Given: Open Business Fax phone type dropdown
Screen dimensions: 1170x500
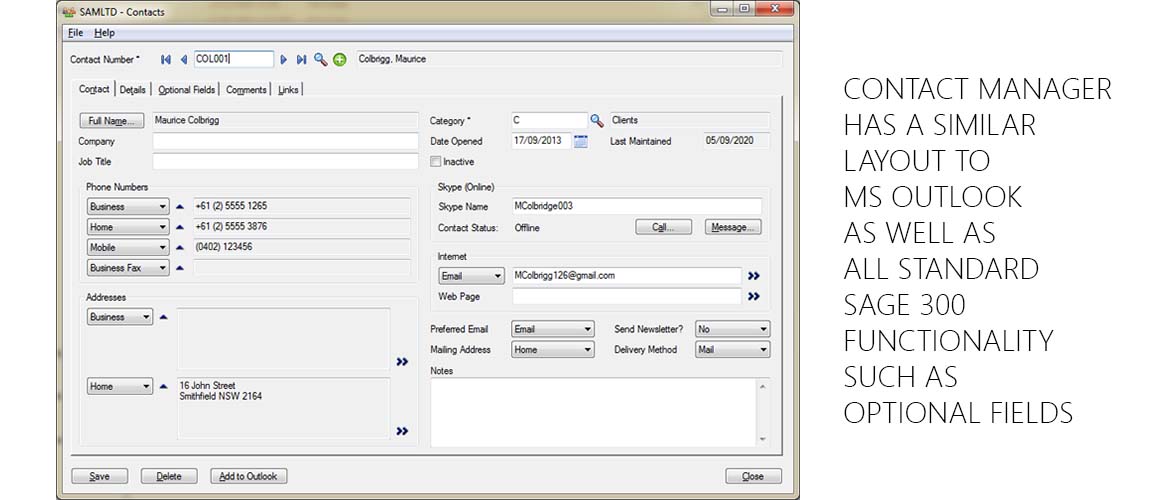Looking at the screenshot, I should coord(128,268).
